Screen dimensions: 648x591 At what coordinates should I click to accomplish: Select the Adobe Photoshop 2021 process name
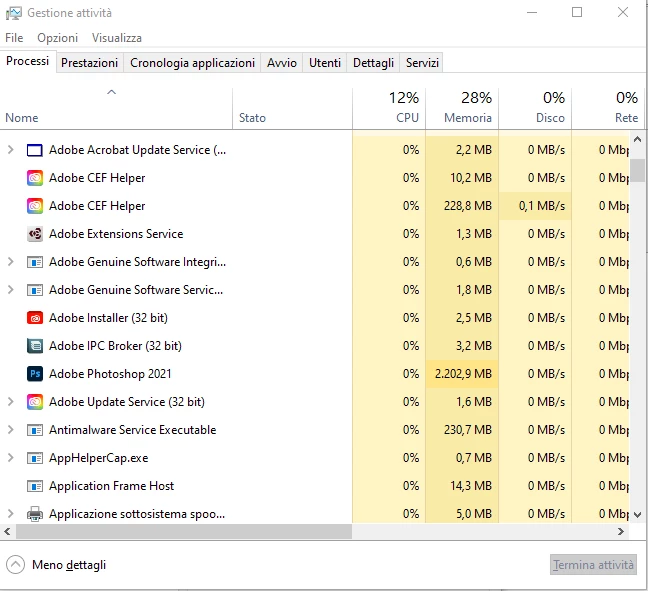coord(110,374)
